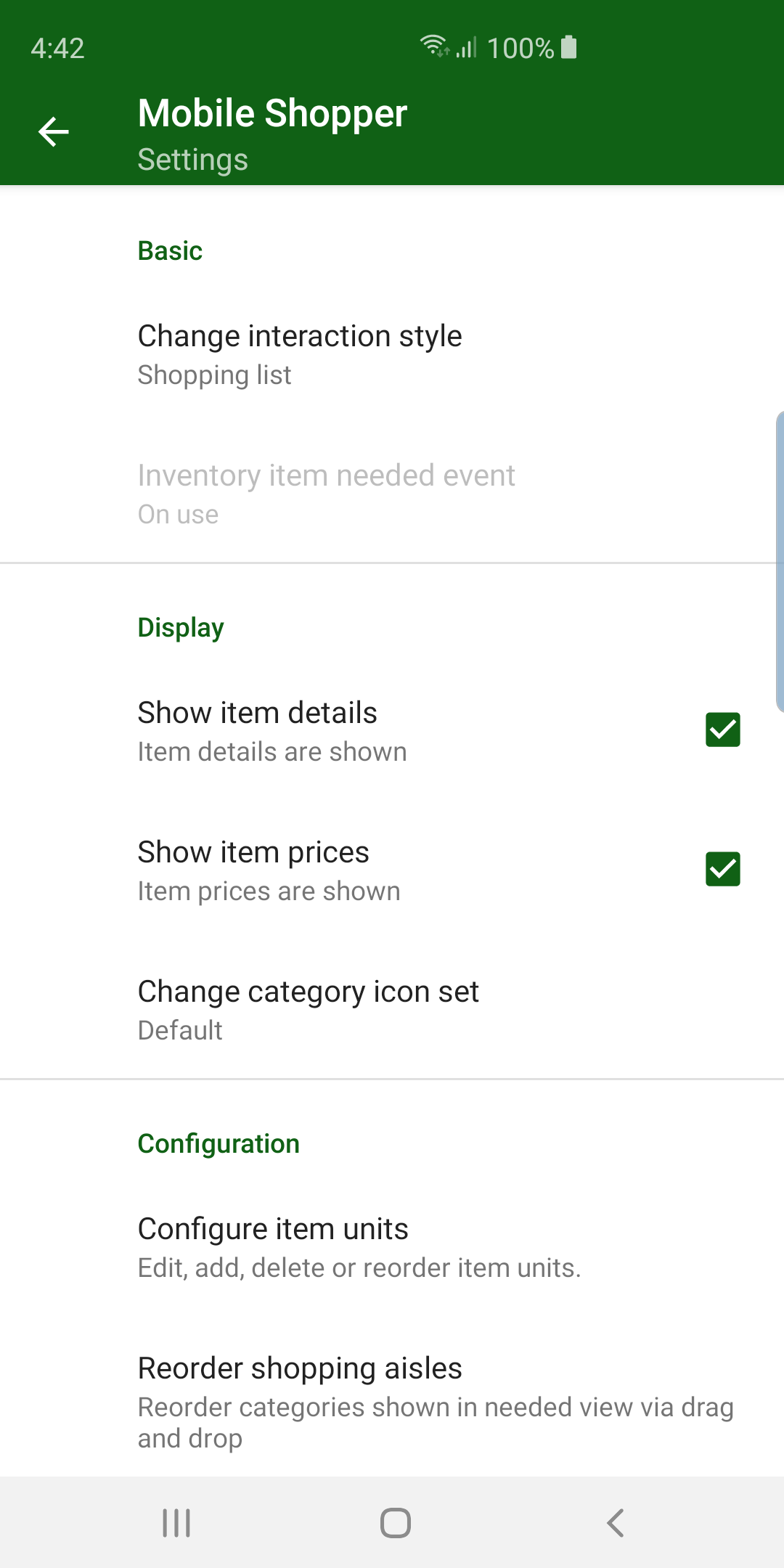This screenshot has height=1568, width=784.
Task: Tap the Wi-Fi signal icon
Action: click(434, 46)
